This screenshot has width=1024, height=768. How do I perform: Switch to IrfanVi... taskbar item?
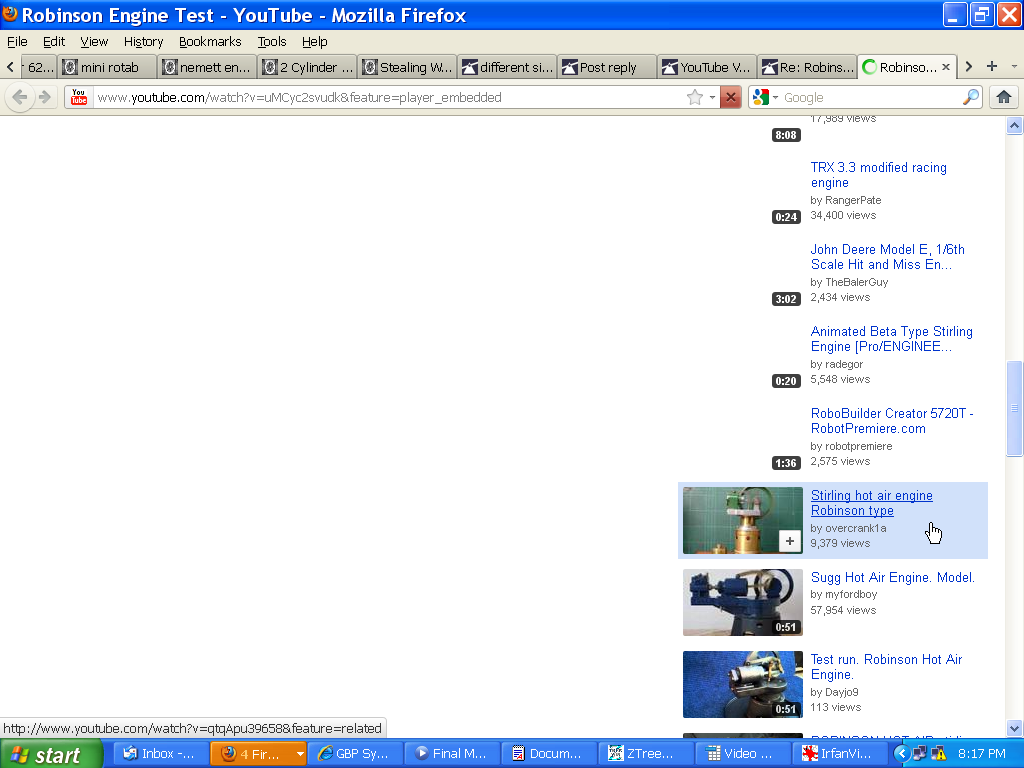[x=839, y=754]
